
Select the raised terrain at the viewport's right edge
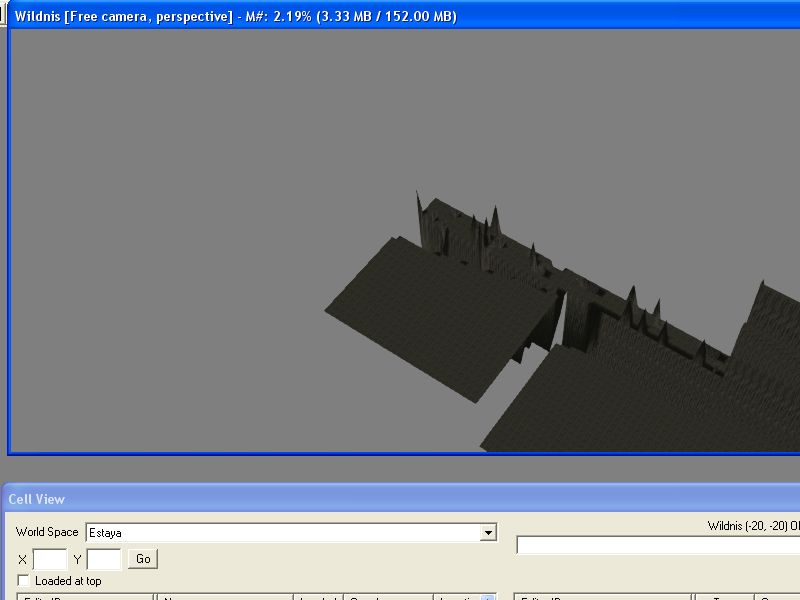770,320
